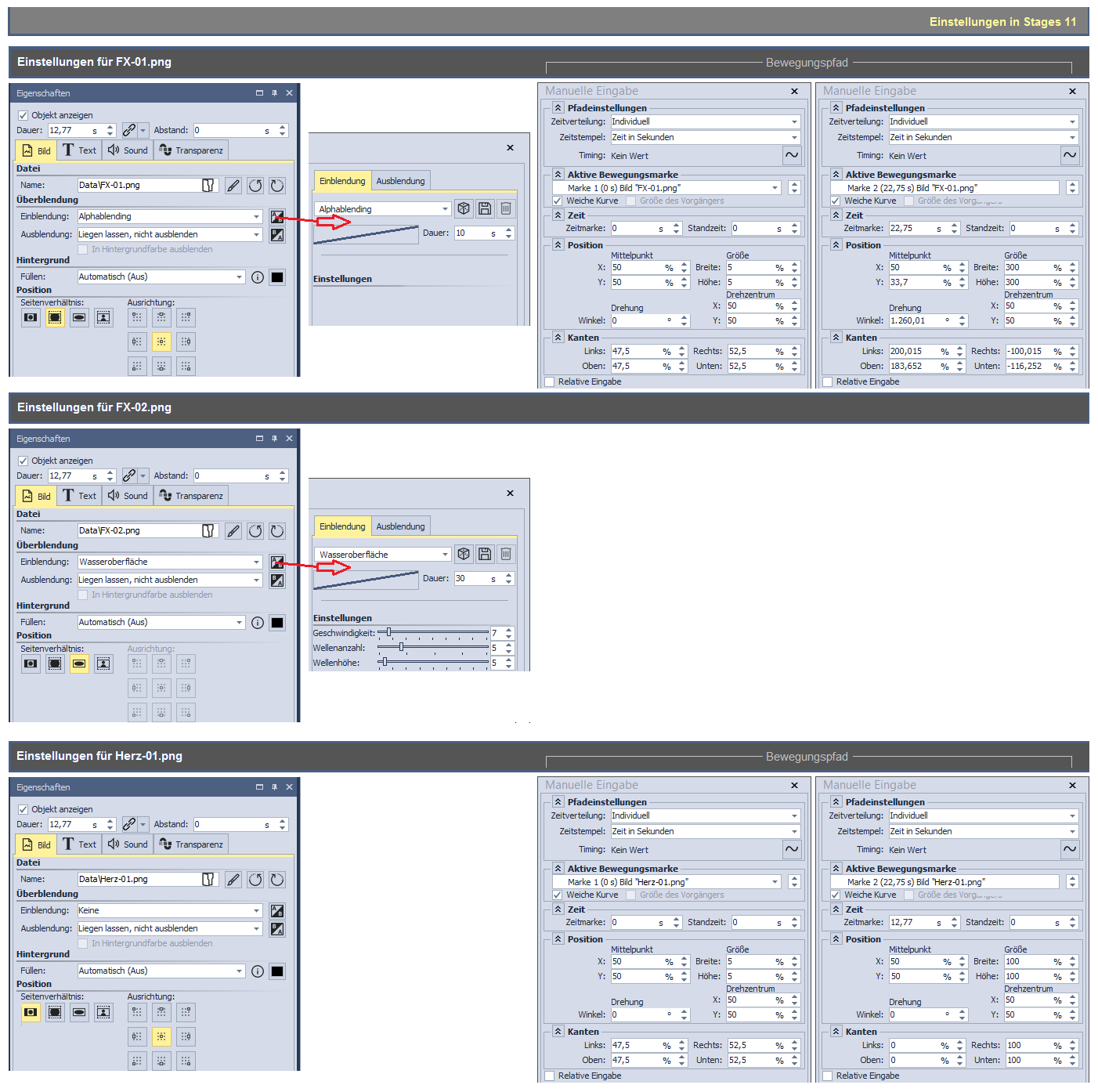Uncheck Objekt anzeigen in the FX-01.png properties
Image resolution: width=1098 pixels, height=1092 pixels.
[23, 115]
